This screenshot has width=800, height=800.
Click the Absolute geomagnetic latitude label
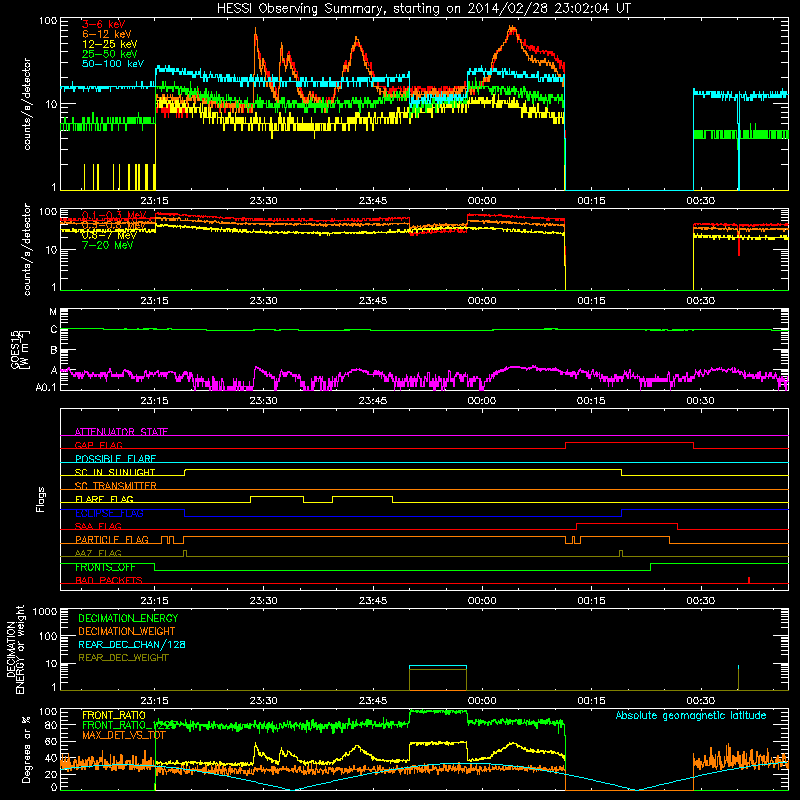point(691,716)
